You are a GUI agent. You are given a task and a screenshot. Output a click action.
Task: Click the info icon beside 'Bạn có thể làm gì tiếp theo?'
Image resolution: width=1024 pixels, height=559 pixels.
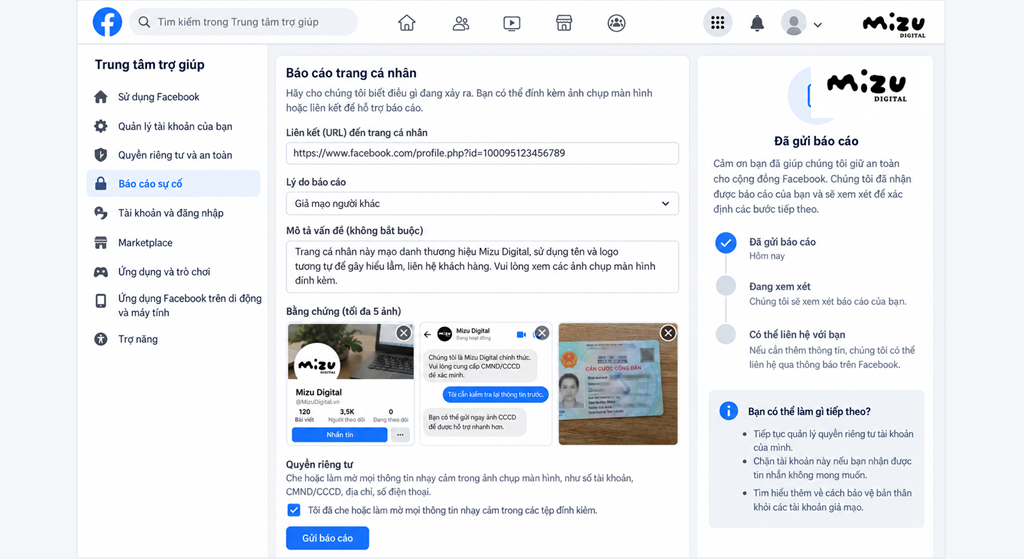point(728,411)
